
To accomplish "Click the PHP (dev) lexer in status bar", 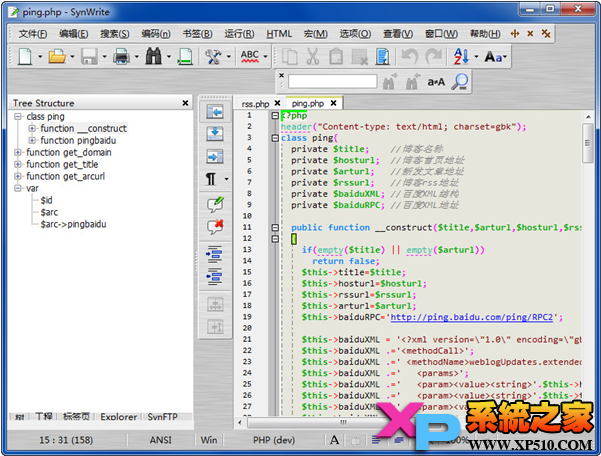I will click(274, 440).
